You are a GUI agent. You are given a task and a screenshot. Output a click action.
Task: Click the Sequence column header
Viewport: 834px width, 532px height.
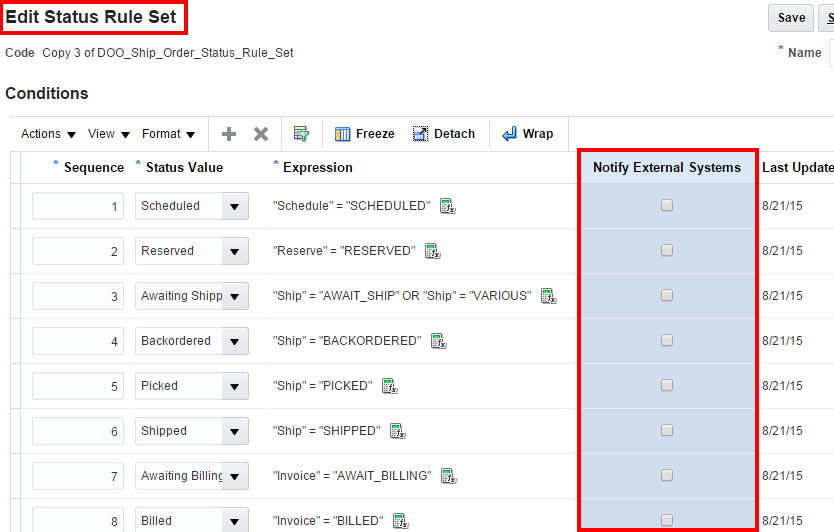pyautogui.click(x=94, y=168)
